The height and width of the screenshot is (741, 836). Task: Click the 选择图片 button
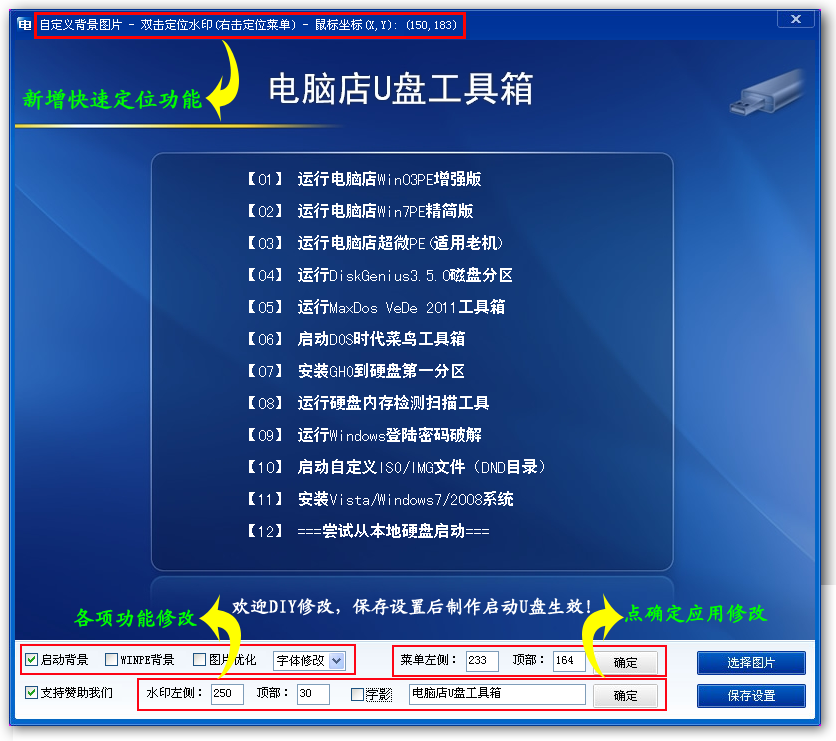click(751, 663)
